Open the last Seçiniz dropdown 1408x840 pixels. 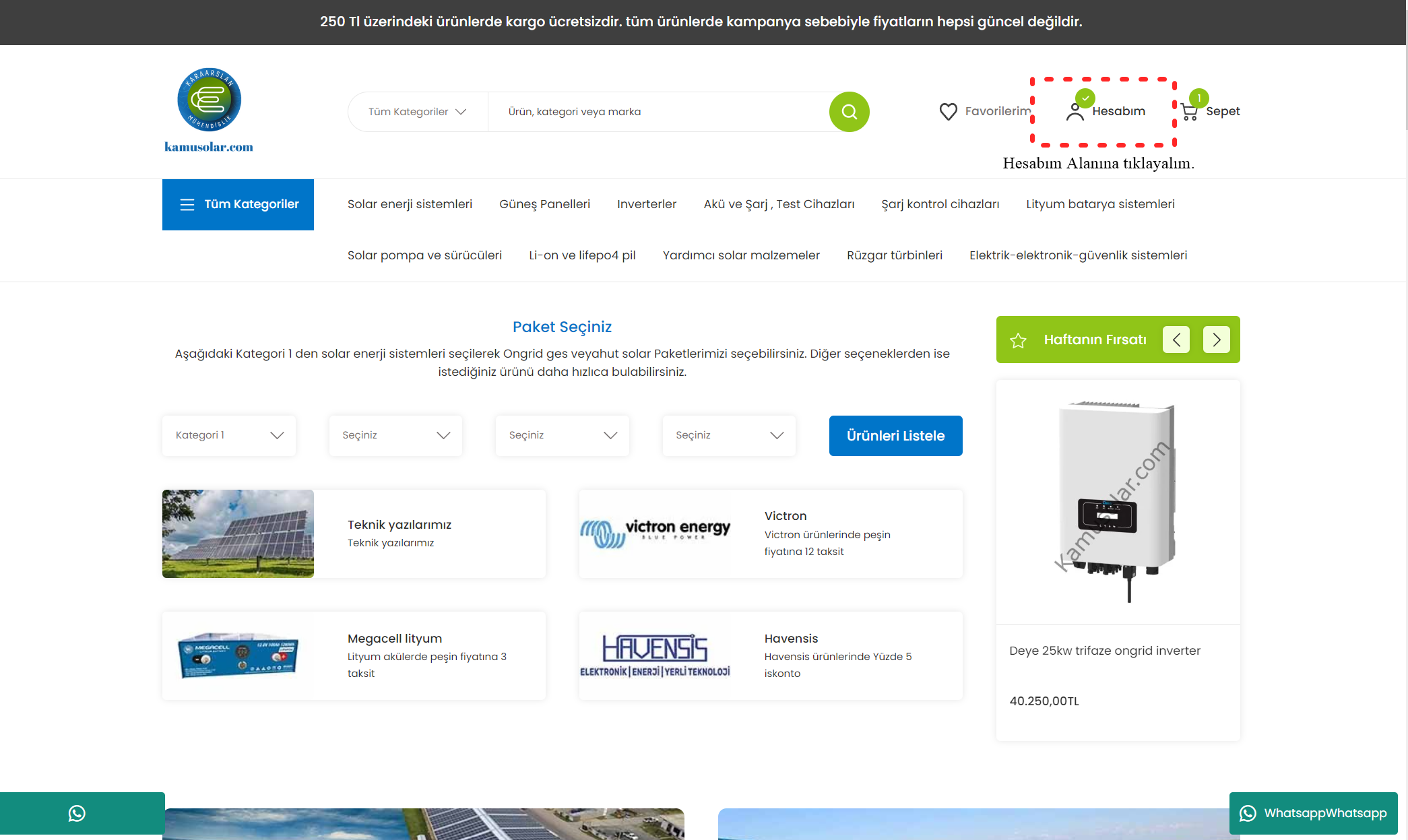click(x=729, y=435)
